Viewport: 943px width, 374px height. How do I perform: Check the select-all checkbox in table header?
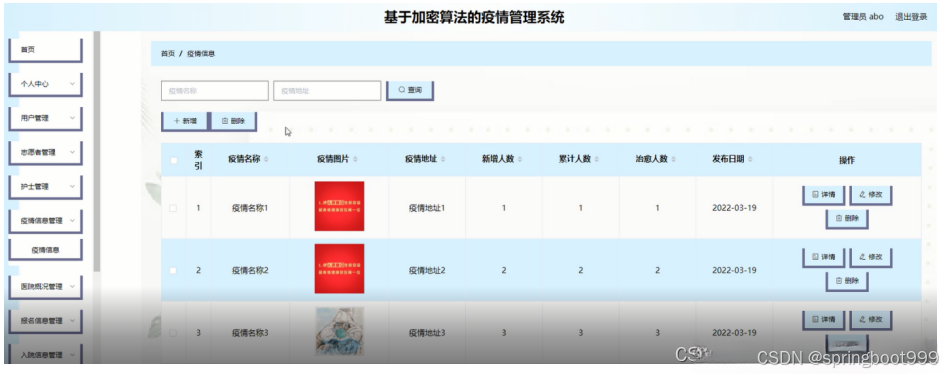(x=174, y=160)
